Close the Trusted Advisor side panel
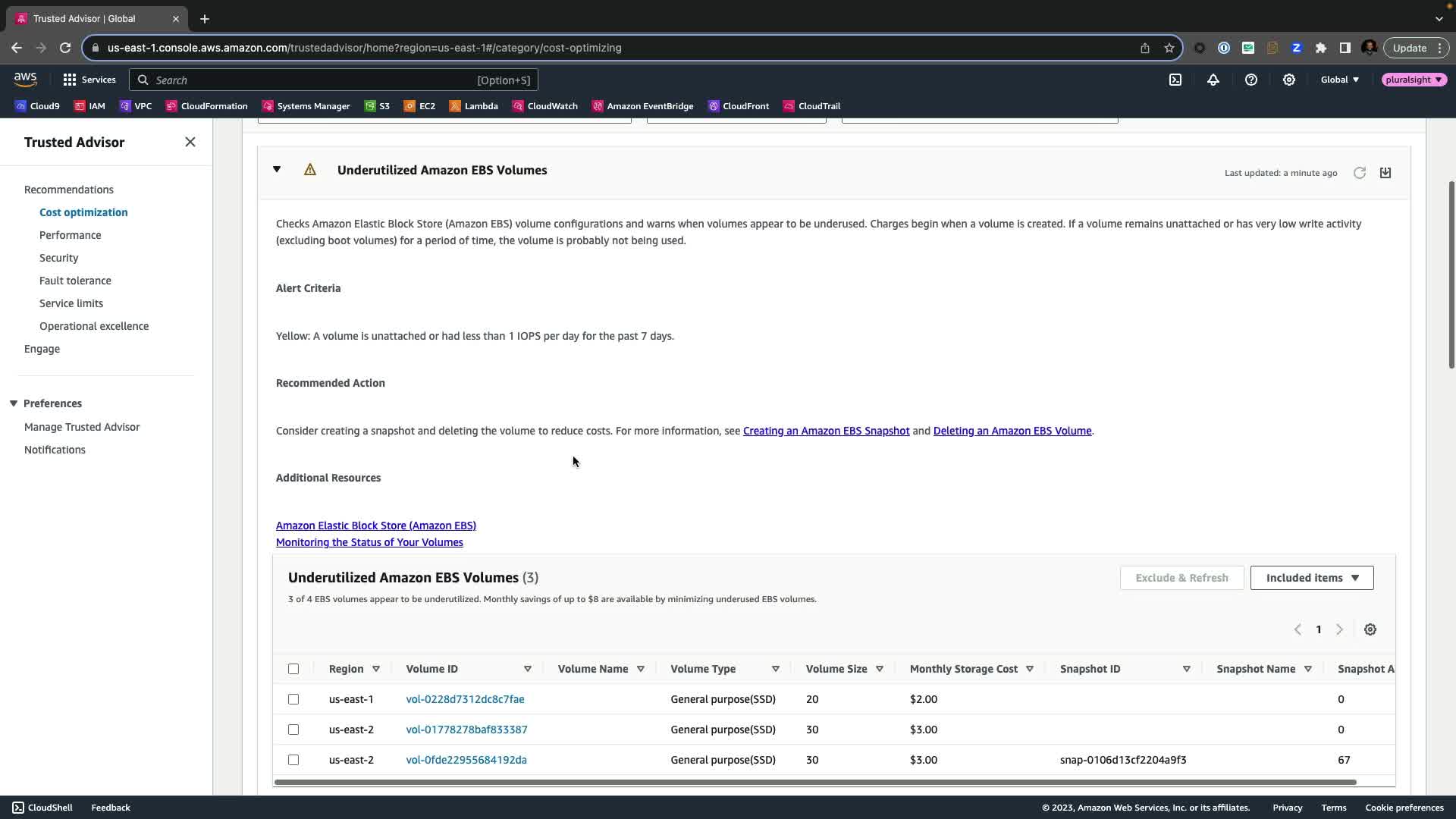 (x=190, y=143)
